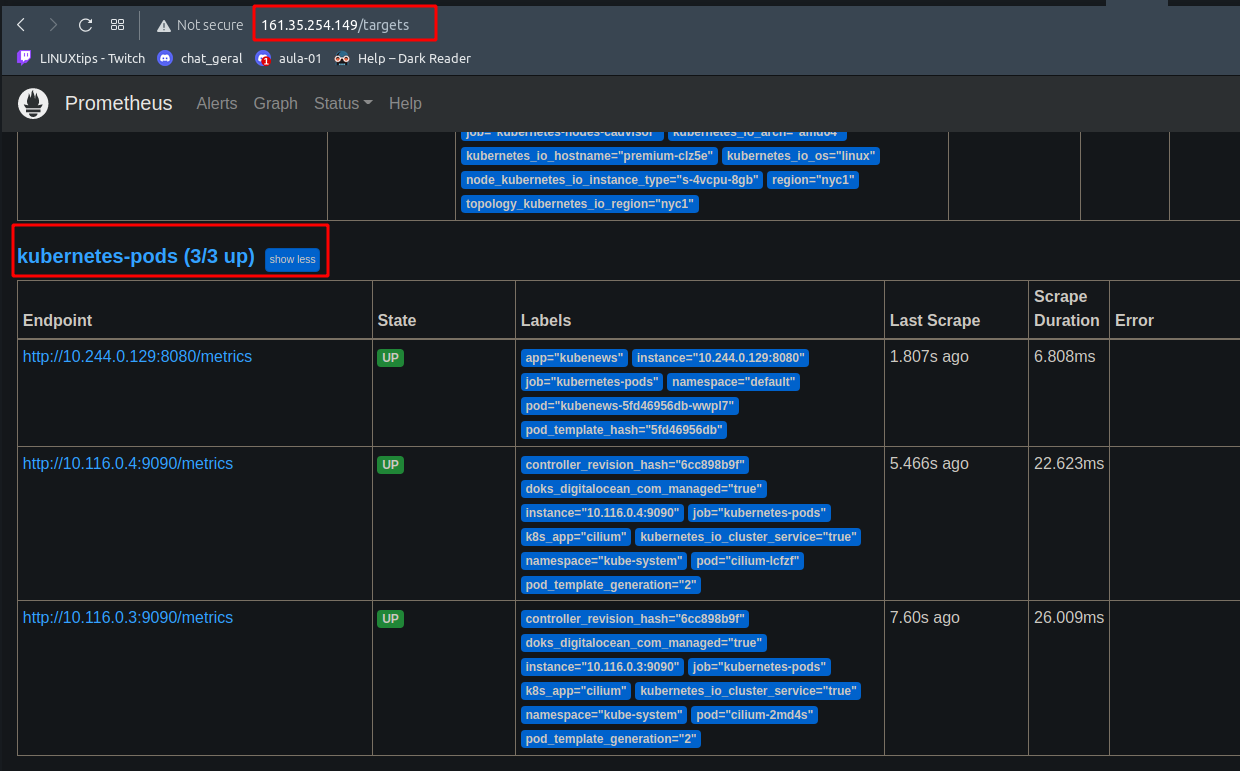Image resolution: width=1240 pixels, height=771 pixels.
Task: Expand the Status dropdown menu
Action: 343,103
